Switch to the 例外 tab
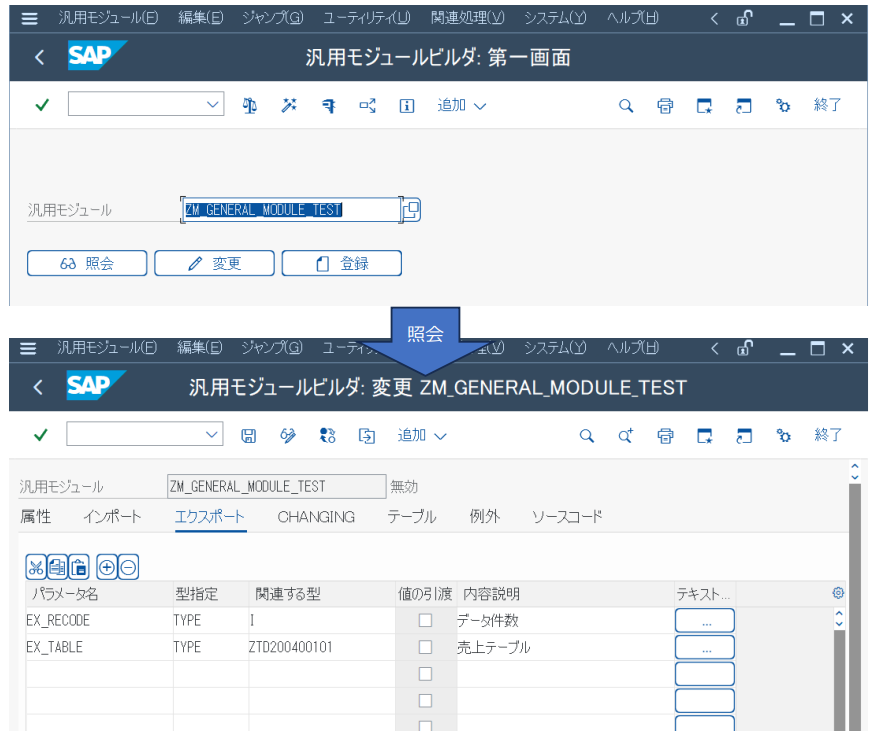The image size is (887, 735). click(485, 517)
